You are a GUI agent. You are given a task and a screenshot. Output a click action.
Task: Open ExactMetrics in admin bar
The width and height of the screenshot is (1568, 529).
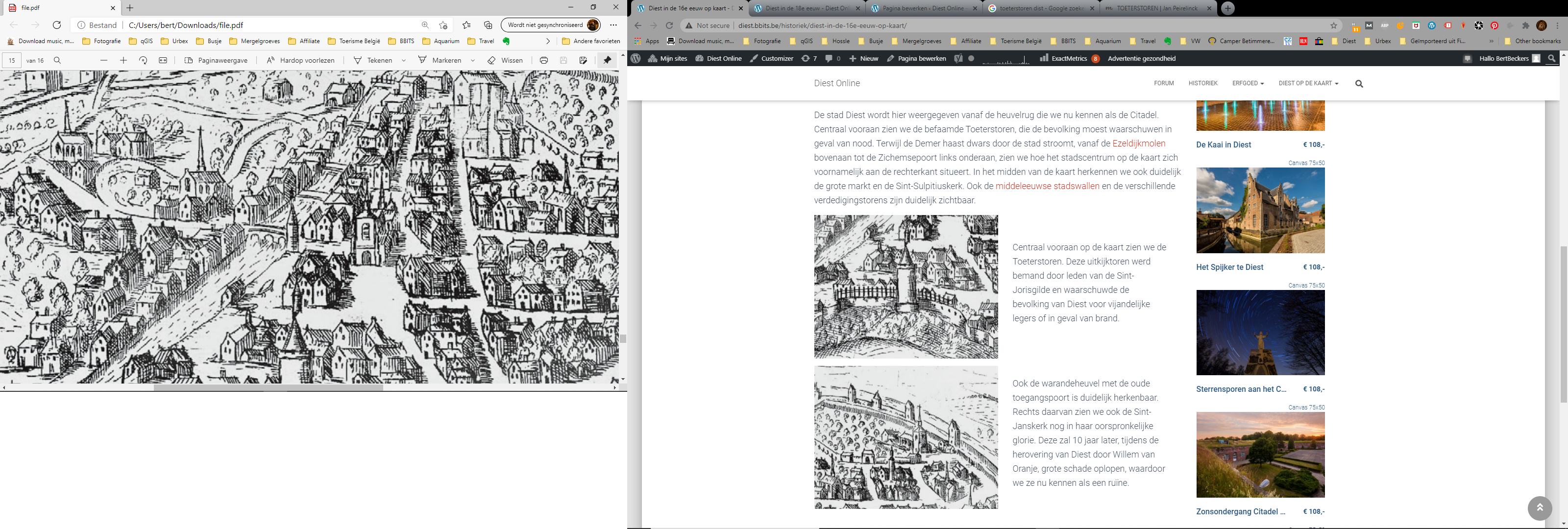tap(1070, 58)
